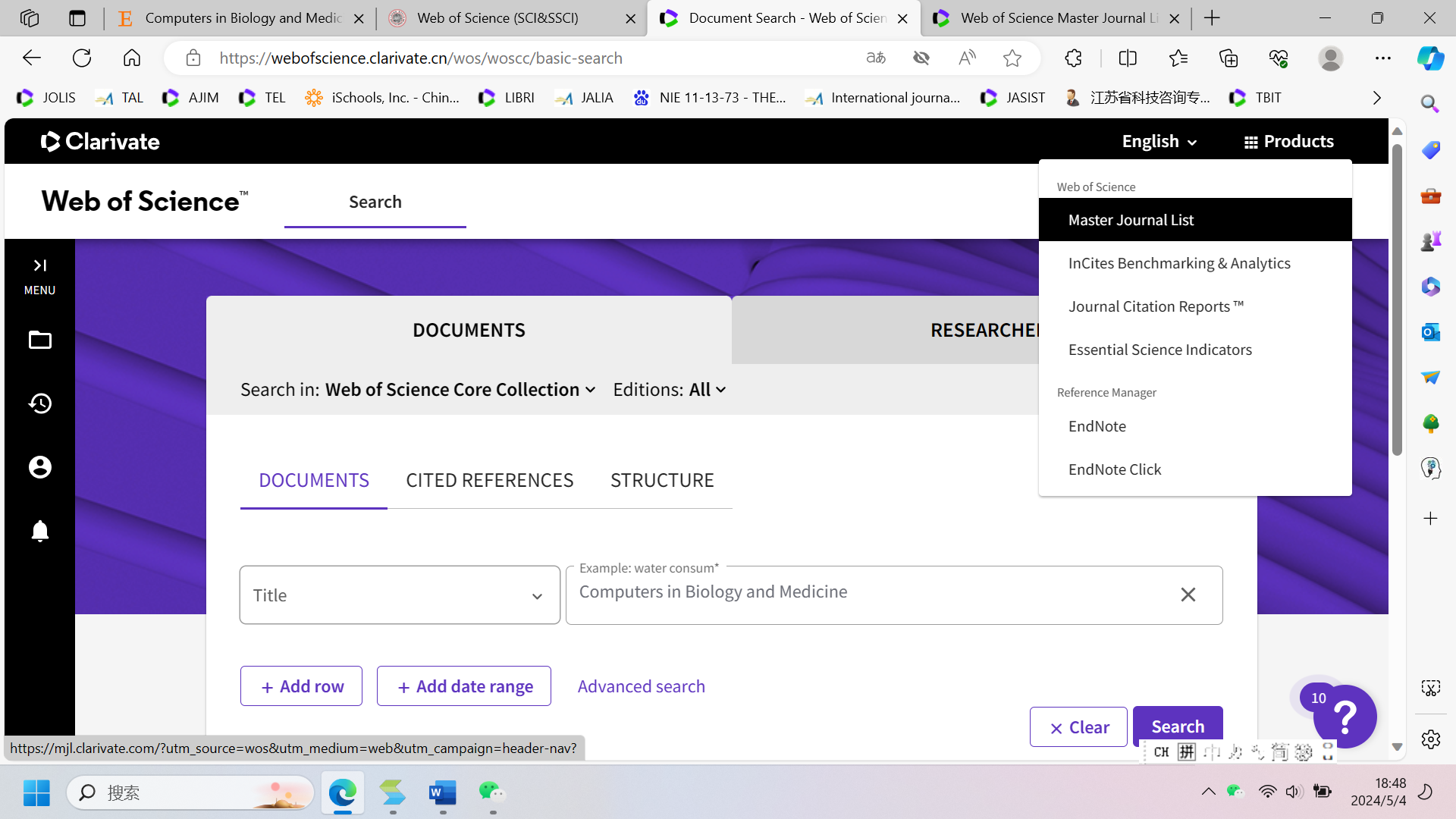
Task: Open the Title field selector dropdown
Action: tap(400, 595)
